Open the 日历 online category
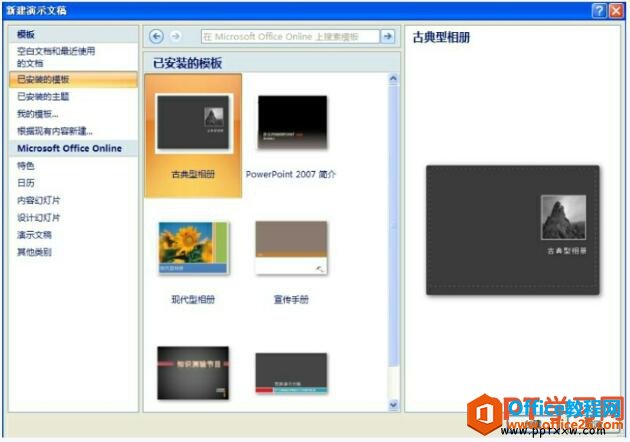 click(x=26, y=183)
